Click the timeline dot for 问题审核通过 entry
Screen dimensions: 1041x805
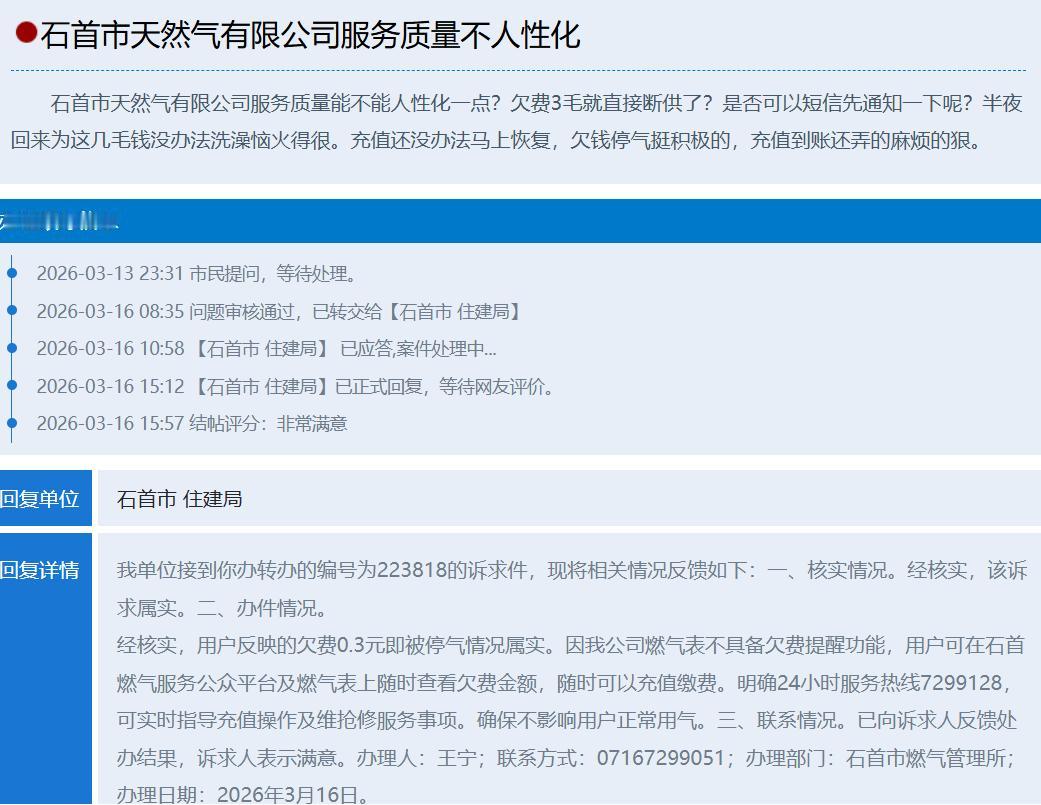pyautogui.click(x=12, y=311)
